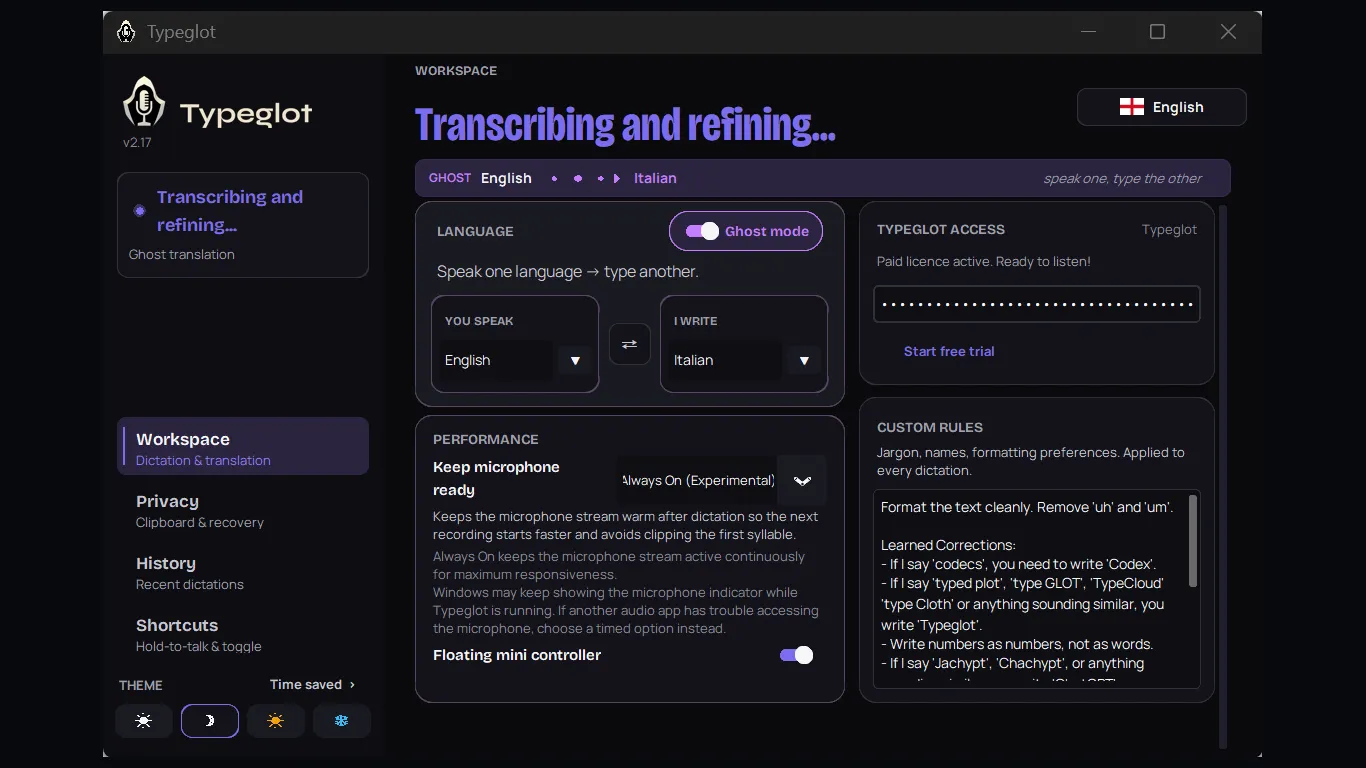Click the 'Speak one language → type another.' text
Viewport: 1366px width, 768px height.
[568, 272]
